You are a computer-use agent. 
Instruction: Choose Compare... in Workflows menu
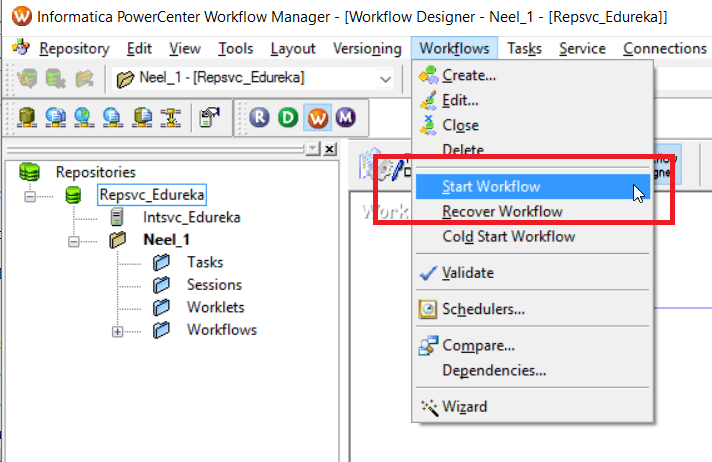pyautogui.click(x=532, y=346)
